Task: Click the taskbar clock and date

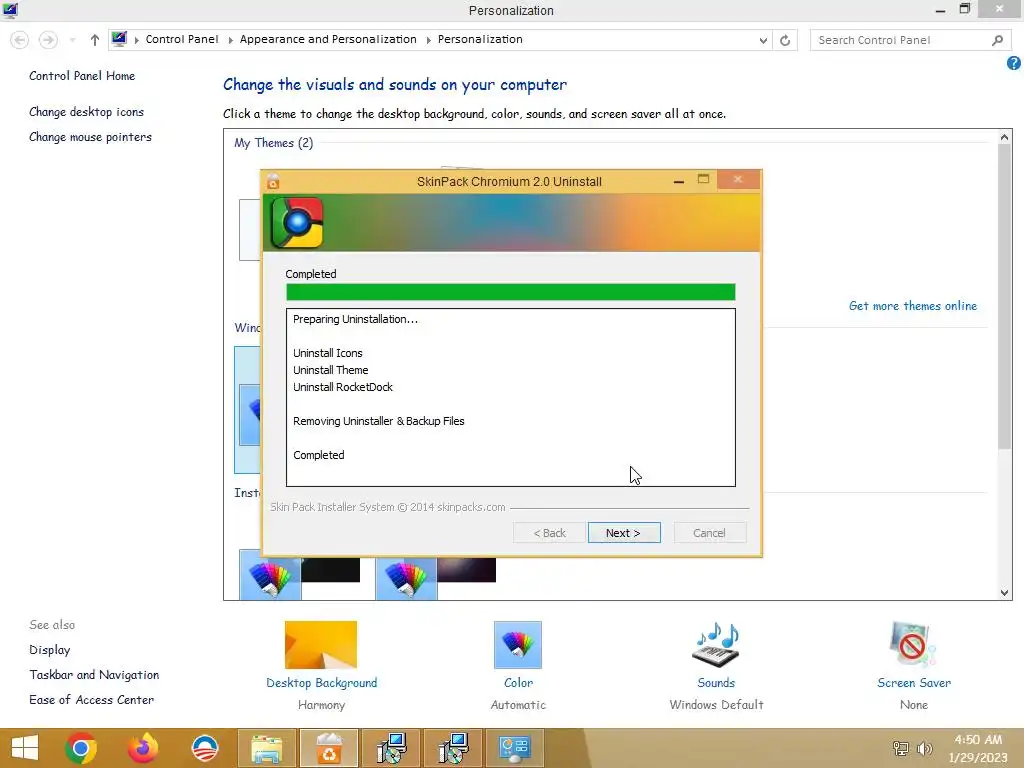Action: (978, 748)
